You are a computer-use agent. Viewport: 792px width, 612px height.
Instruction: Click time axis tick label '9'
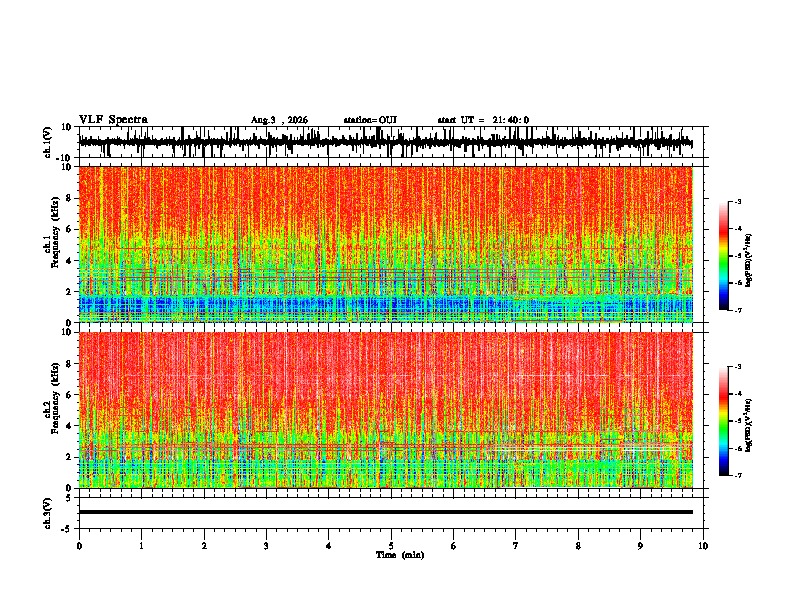pos(640,546)
